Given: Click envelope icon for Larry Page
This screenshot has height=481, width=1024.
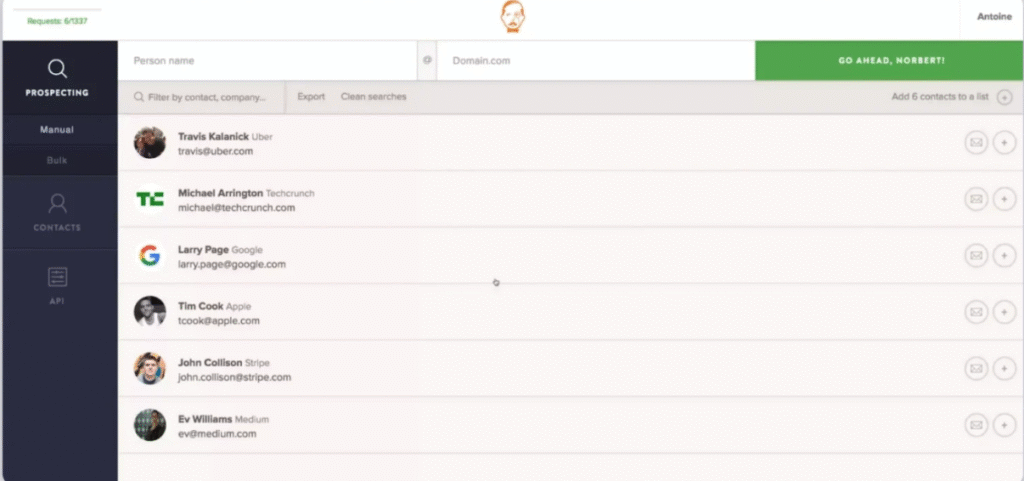Looking at the screenshot, I should [x=975, y=256].
